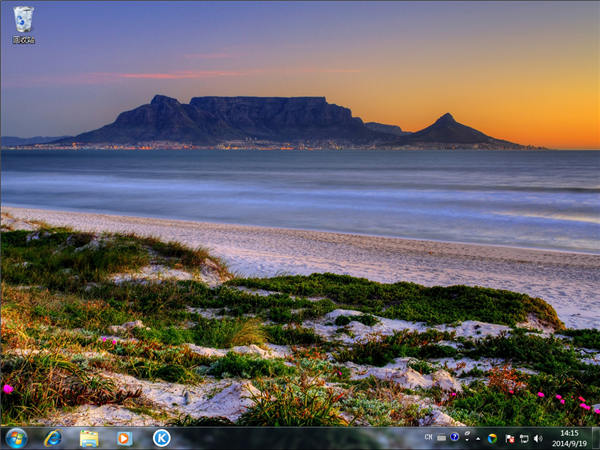Open the Windows Start menu orb

point(16,438)
